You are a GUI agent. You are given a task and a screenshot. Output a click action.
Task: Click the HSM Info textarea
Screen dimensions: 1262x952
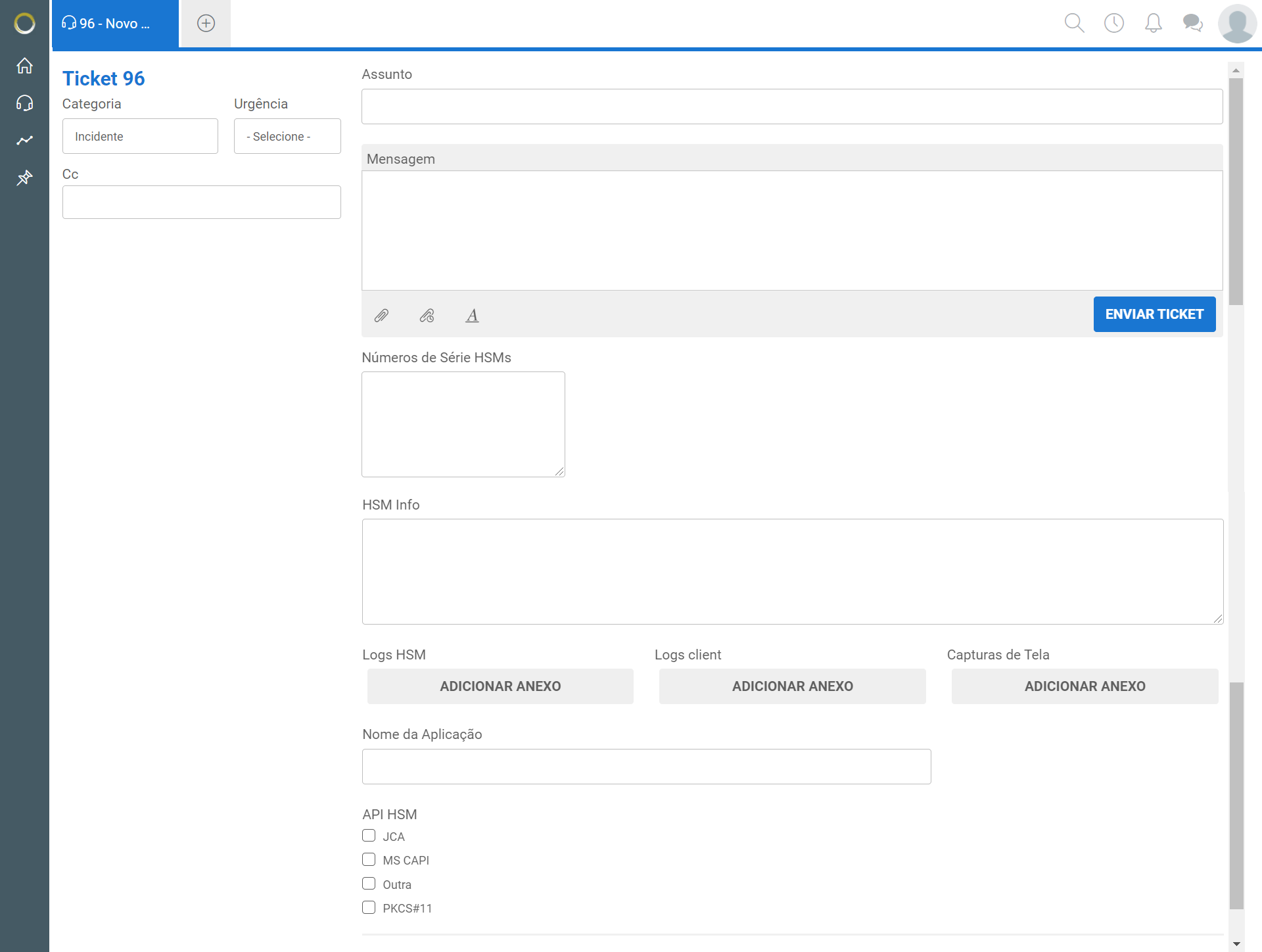pos(793,571)
